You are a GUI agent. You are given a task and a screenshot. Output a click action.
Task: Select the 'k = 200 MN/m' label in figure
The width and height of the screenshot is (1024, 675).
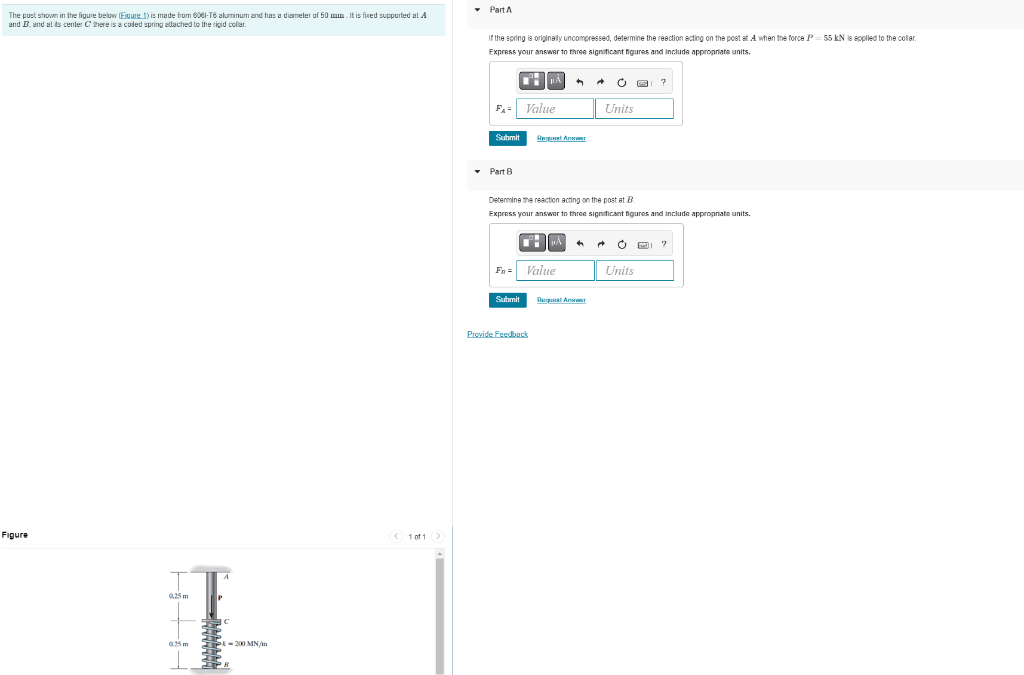245,644
